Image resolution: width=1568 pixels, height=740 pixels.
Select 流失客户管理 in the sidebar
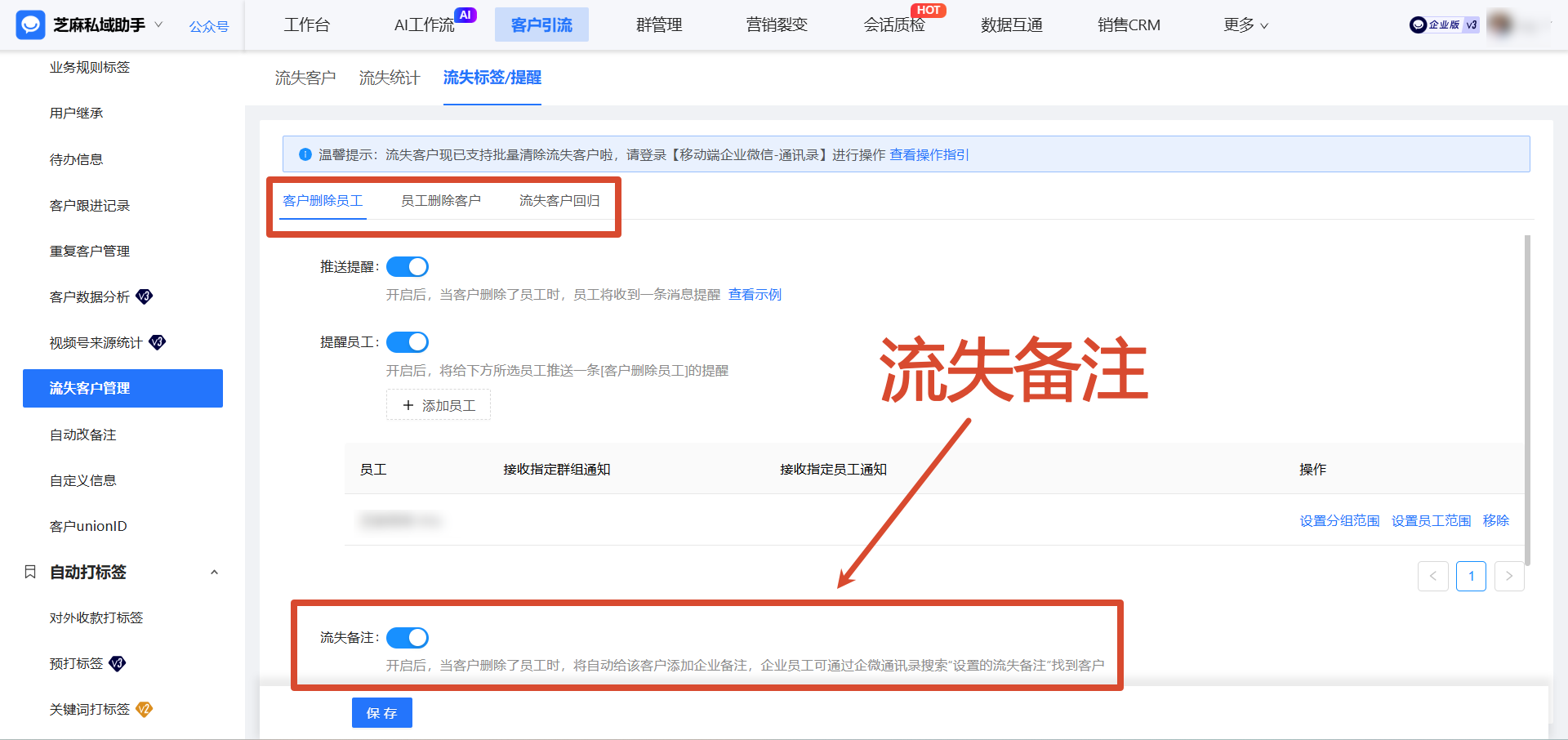122,388
